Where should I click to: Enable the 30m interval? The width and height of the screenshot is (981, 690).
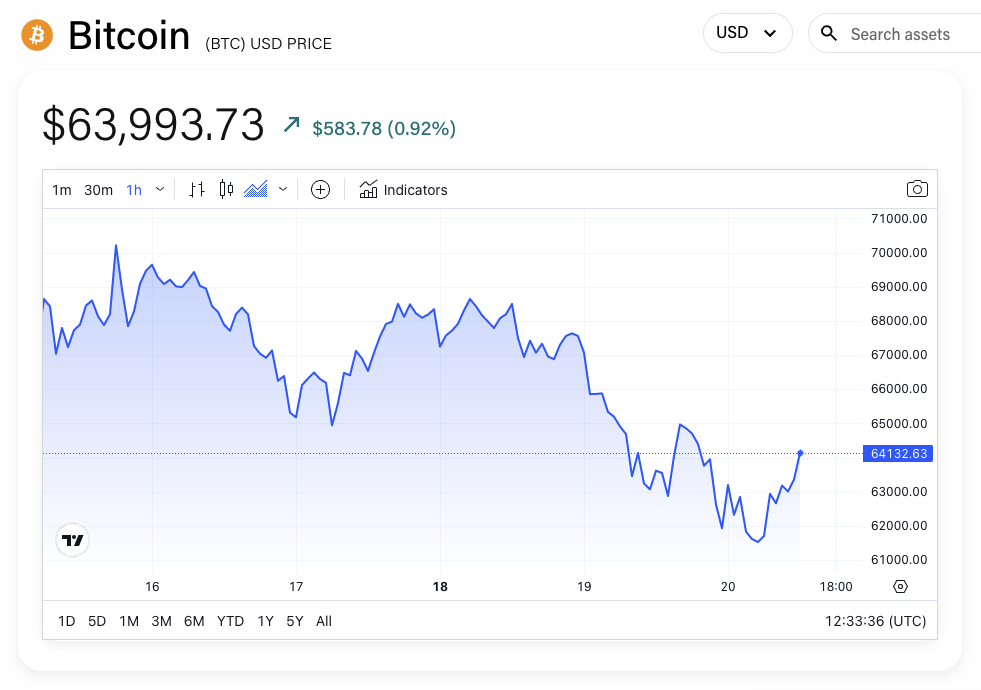pos(98,189)
